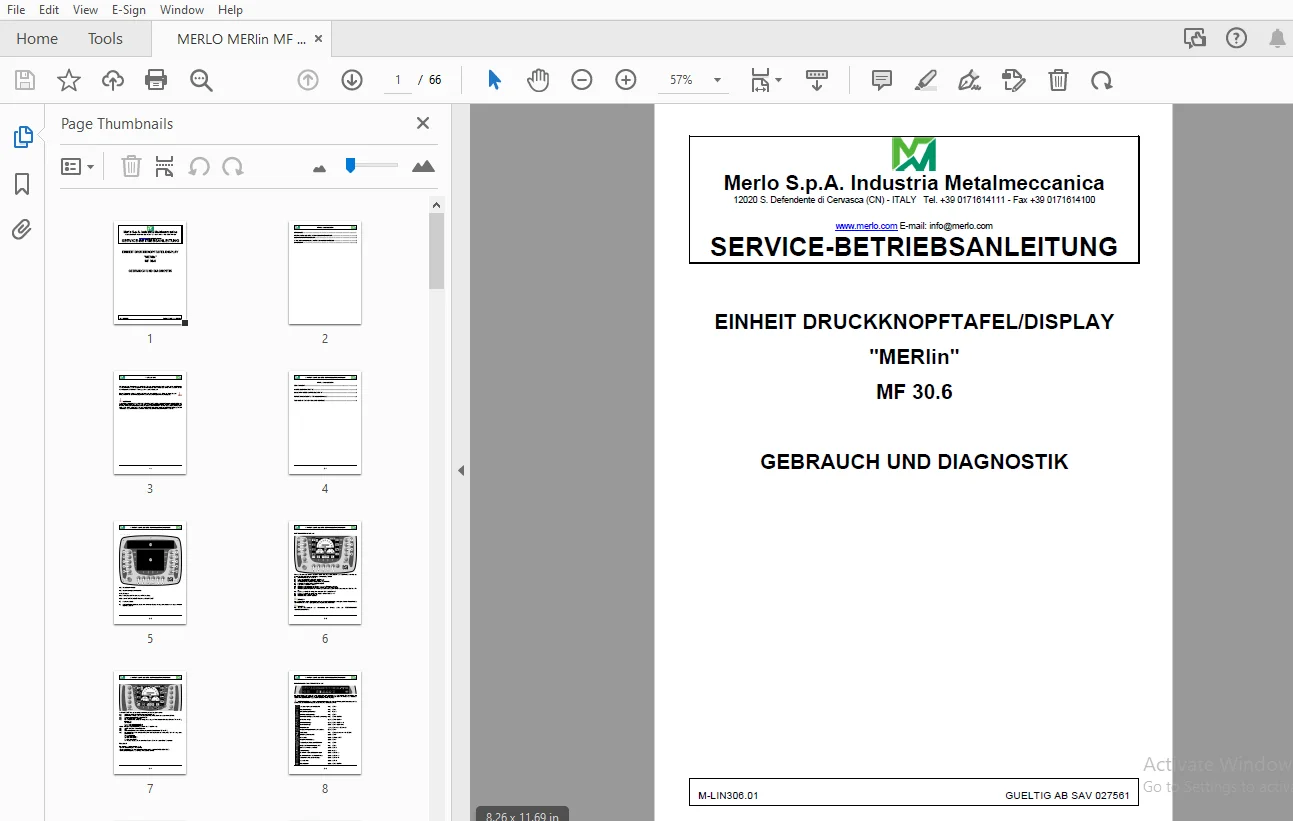Click the SERVICE-BETRIEBSANLEITUNG heading text

[914, 247]
